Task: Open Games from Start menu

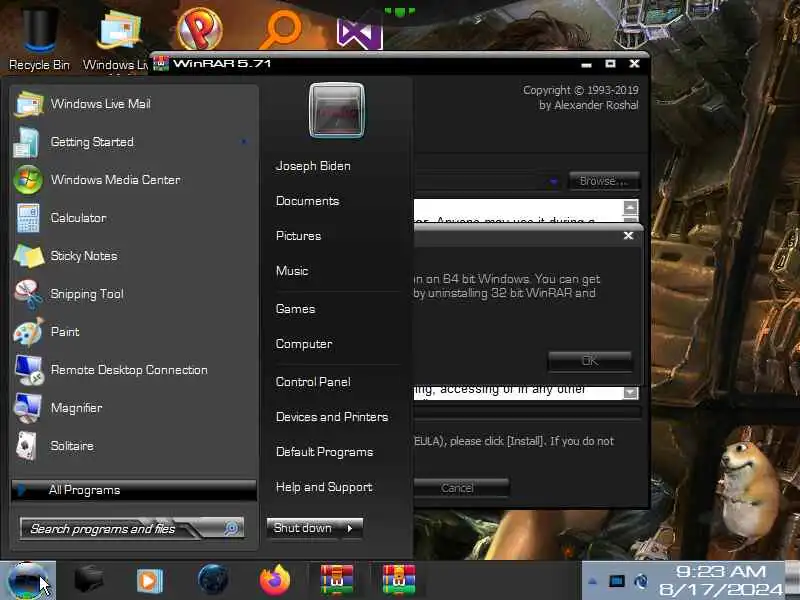Action: click(x=295, y=309)
